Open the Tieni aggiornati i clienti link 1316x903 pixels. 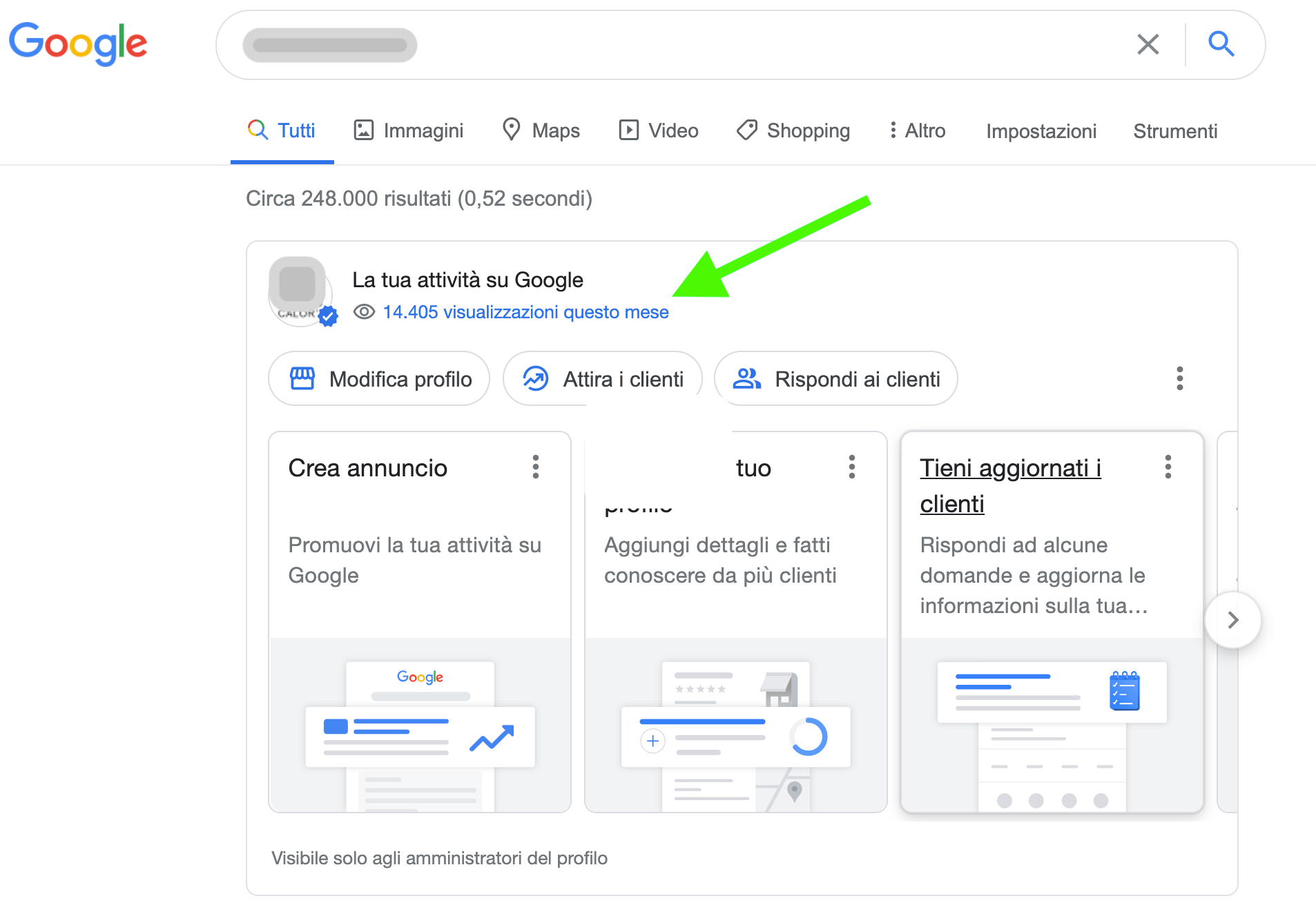point(1010,486)
